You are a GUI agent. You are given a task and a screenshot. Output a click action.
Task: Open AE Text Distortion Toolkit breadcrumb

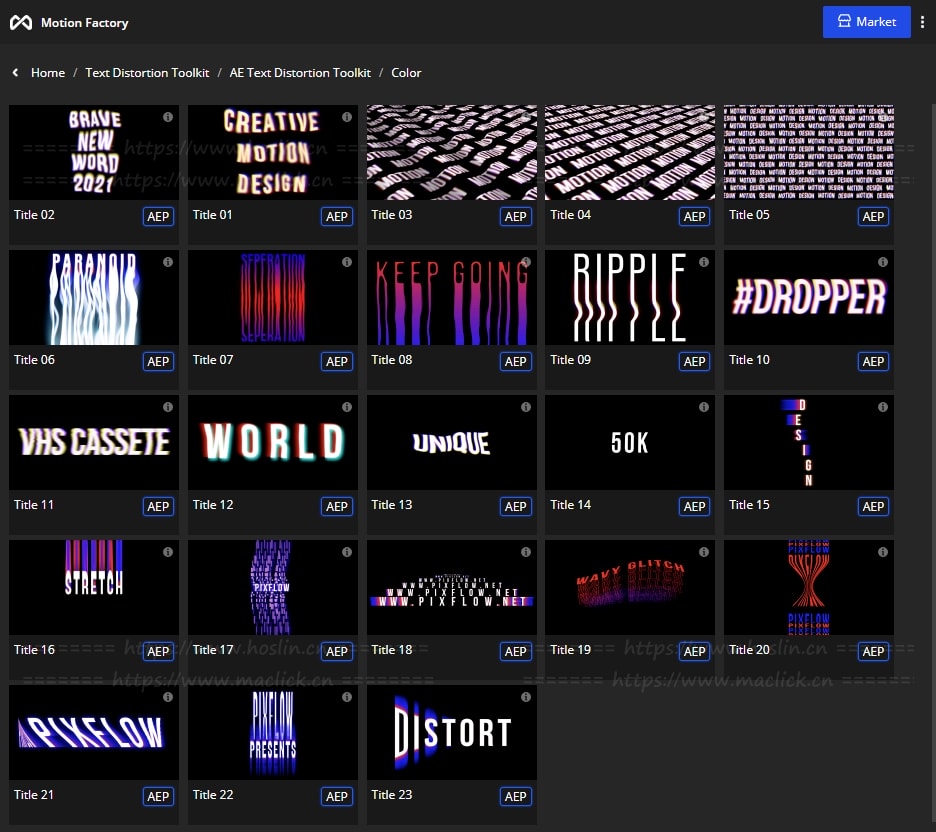300,73
